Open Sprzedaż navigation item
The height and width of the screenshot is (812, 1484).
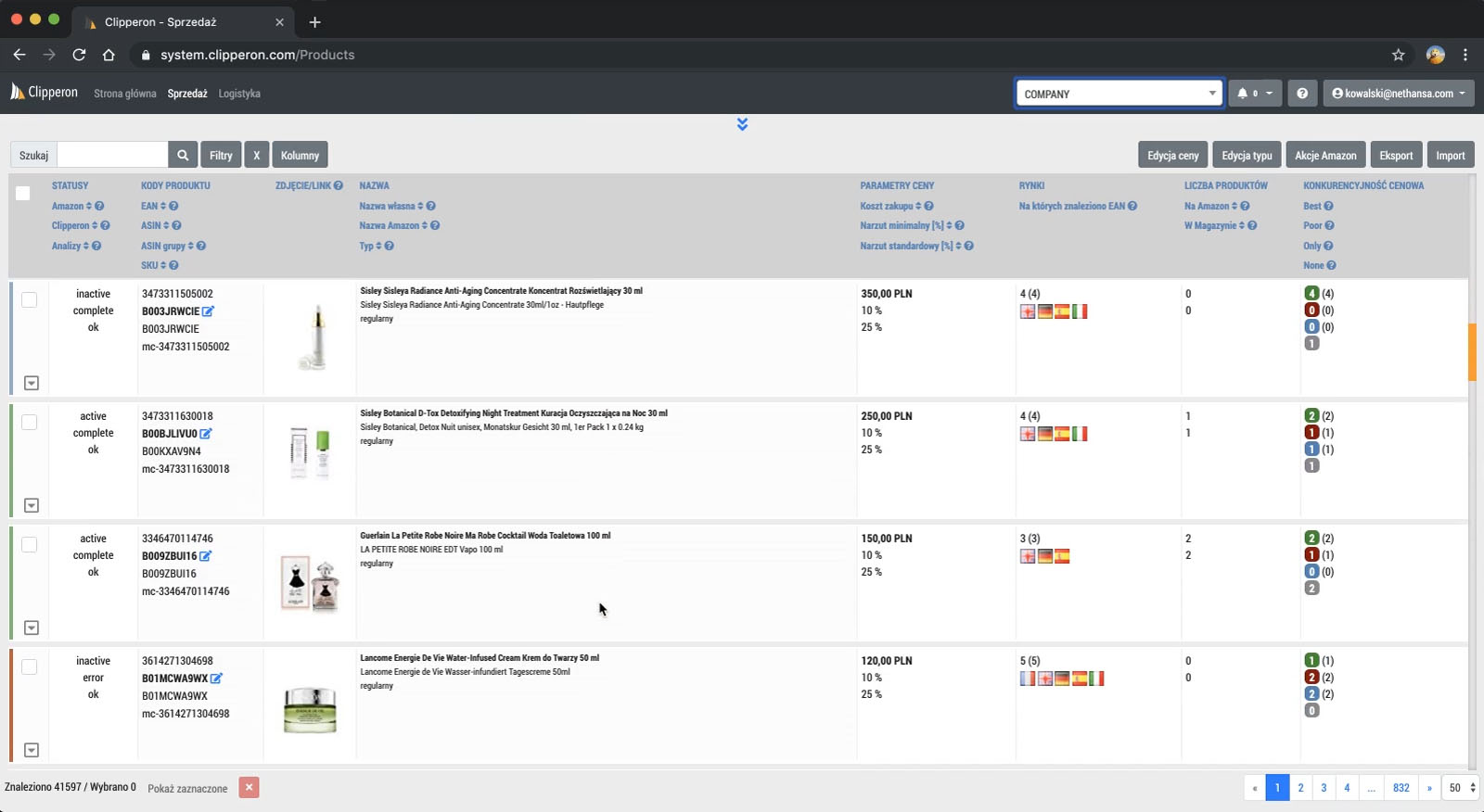[x=187, y=94]
